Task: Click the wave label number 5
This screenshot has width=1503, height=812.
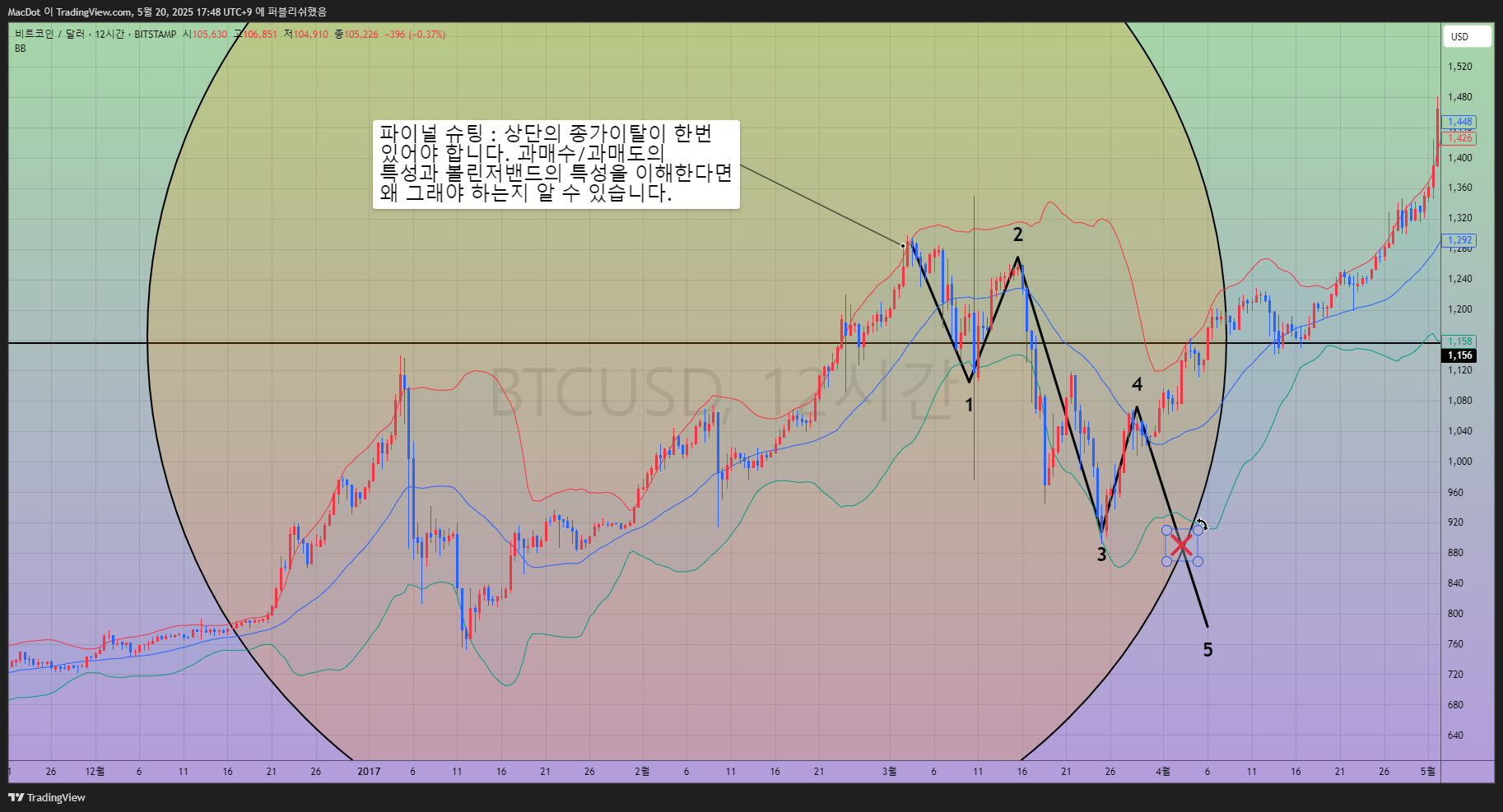Action: click(1208, 650)
